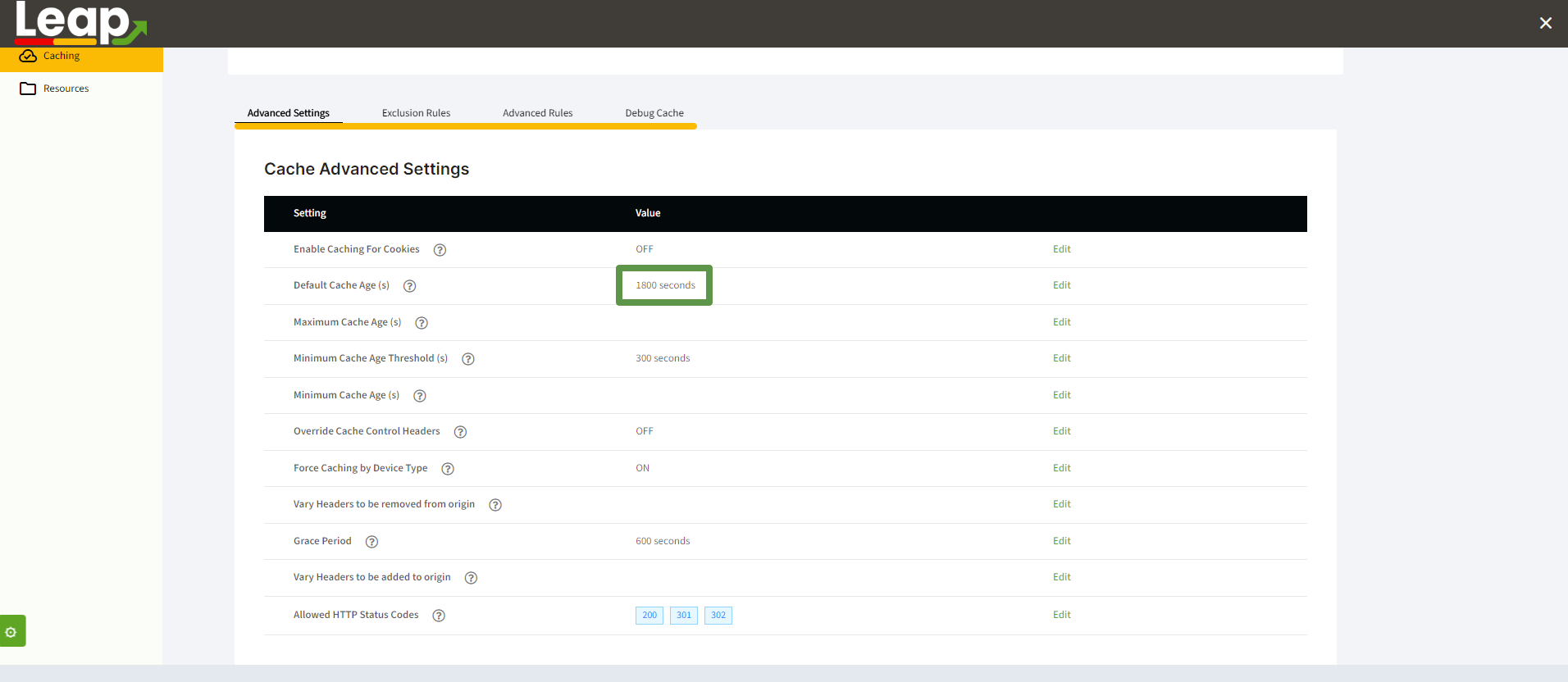This screenshot has height=682, width=1568.
Task: Edit the Grace Period value
Action: tap(1061, 541)
